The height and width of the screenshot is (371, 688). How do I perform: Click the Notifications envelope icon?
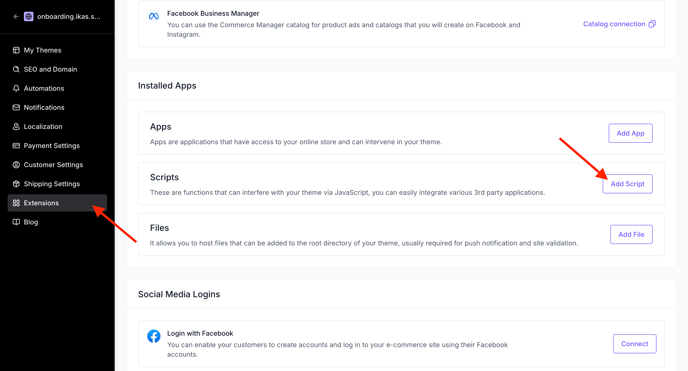pyautogui.click(x=16, y=107)
